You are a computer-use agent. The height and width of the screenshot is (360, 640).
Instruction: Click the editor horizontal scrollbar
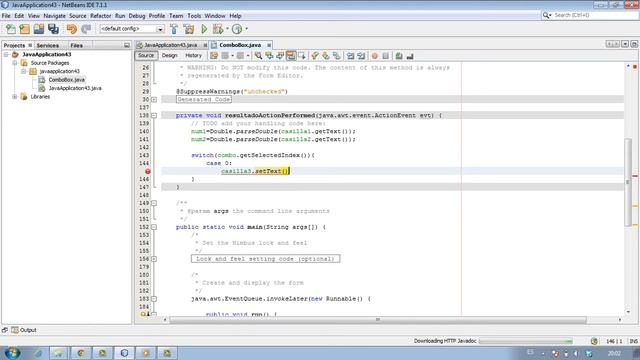pos(378,320)
